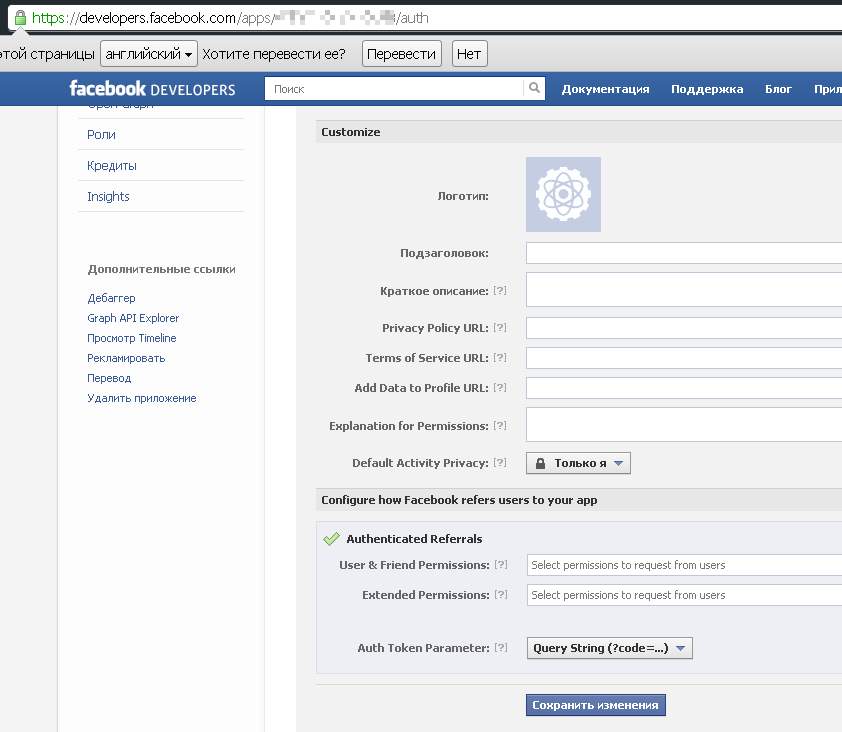This screenshot has width=842, height=732.
Task: Click the app logo thumbnail next to Логотип
Action: coord(563,194)
